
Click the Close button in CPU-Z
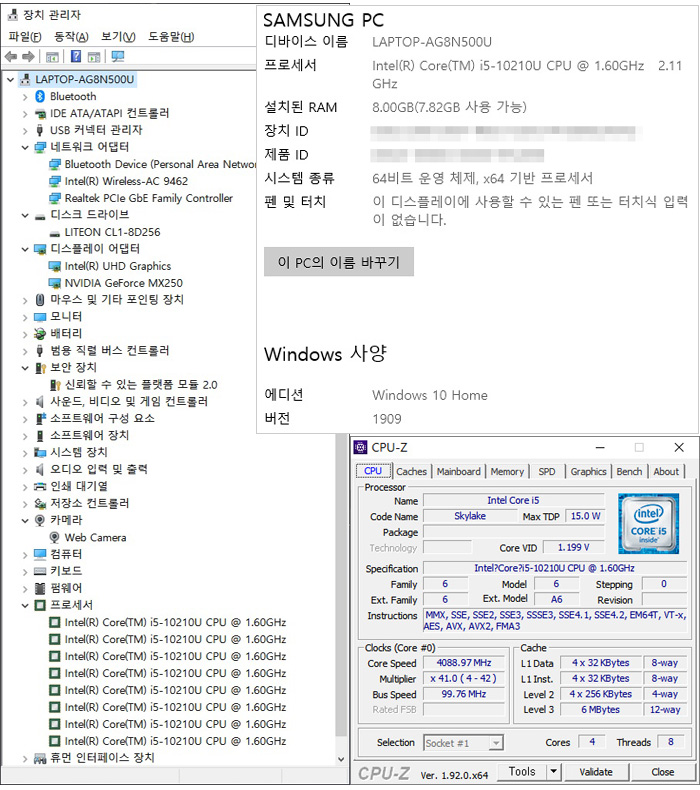point(662,772)
